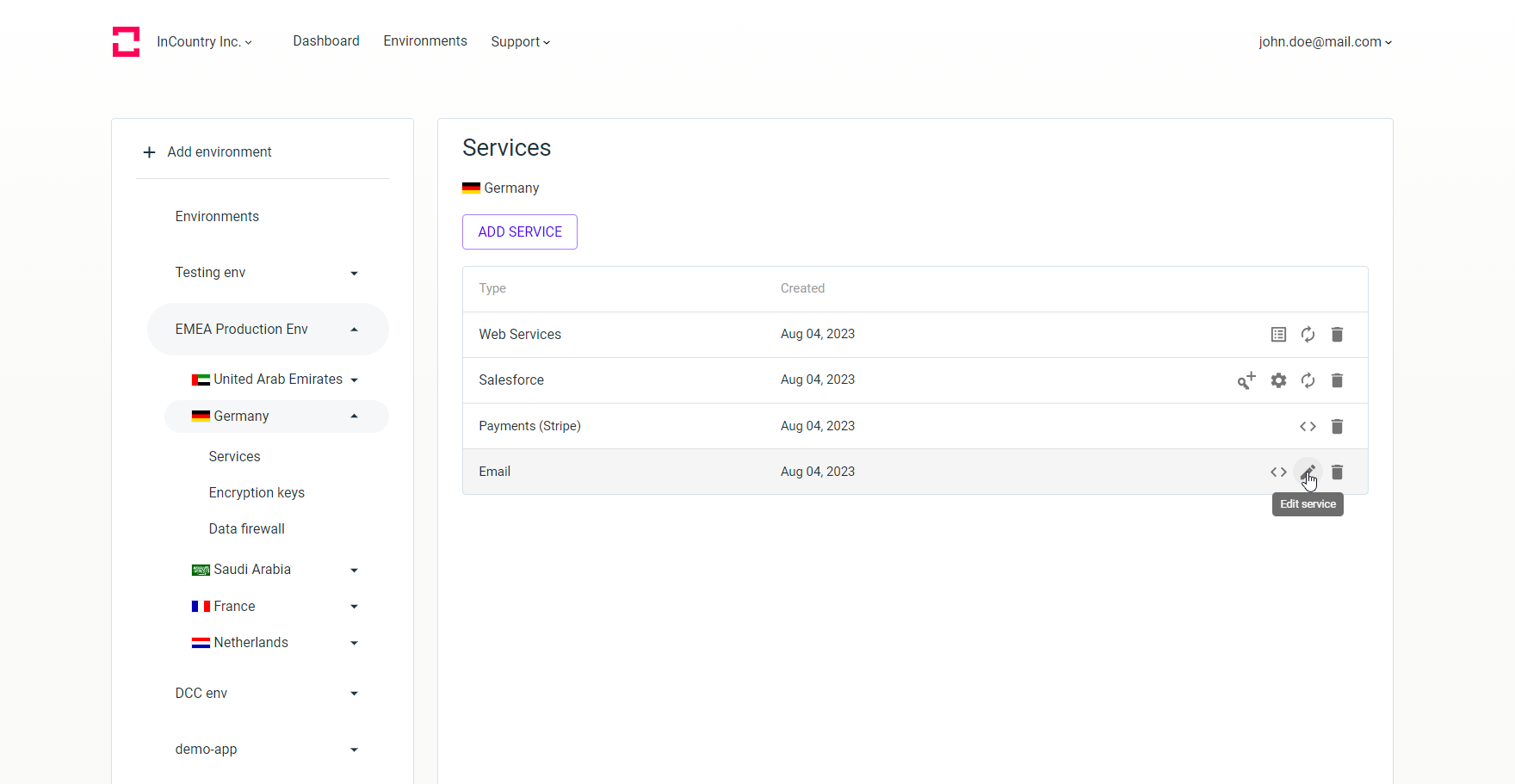Delete the Email service

tap(1337, 472)
